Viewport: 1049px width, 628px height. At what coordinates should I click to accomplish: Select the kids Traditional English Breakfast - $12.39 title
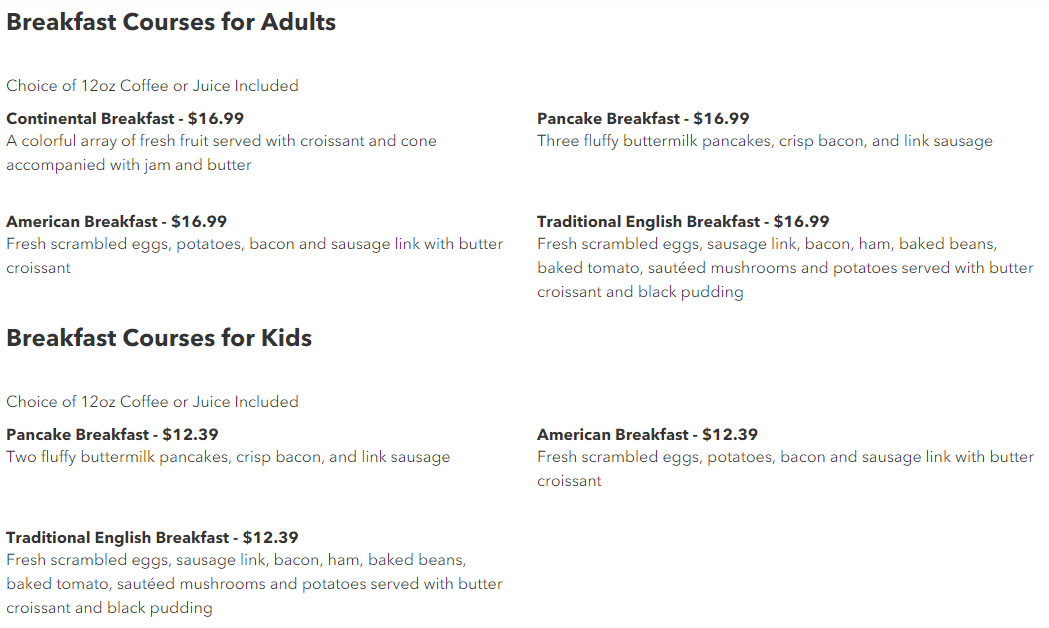(x=153, y=537)
